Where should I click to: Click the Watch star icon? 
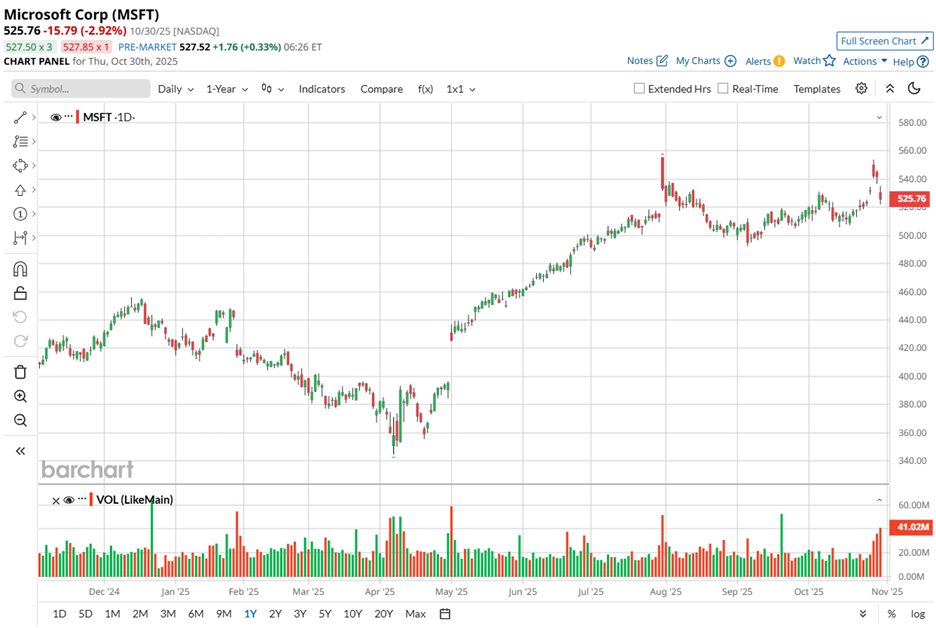coord(829,60)
